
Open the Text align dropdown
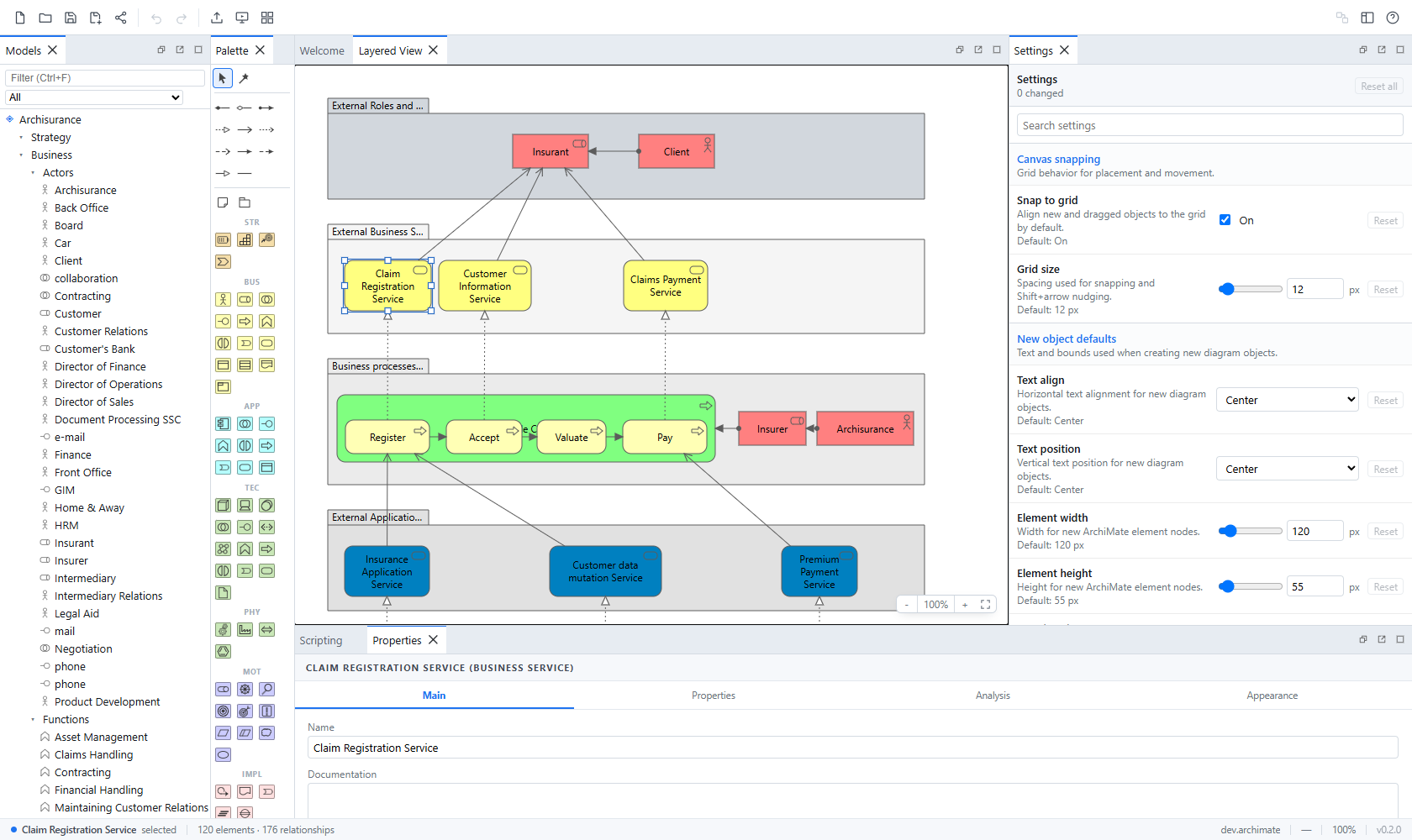pyautogui.click(x=1288, y=400)
